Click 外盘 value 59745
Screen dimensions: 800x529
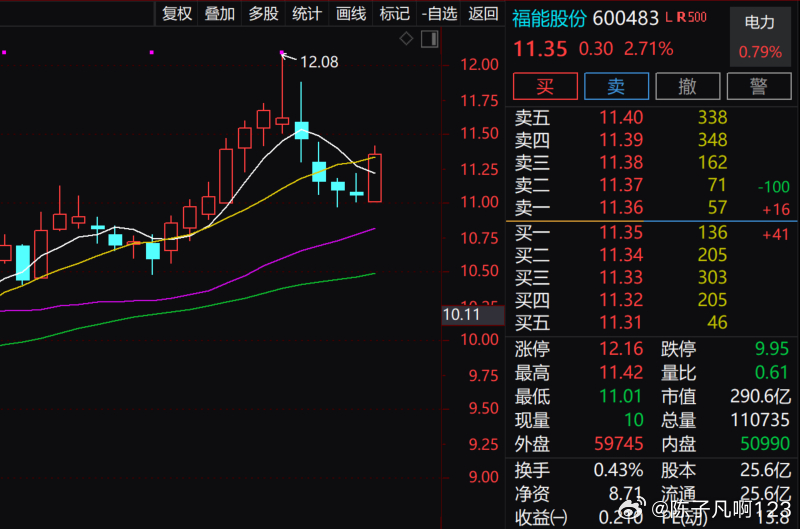point(618,444)
